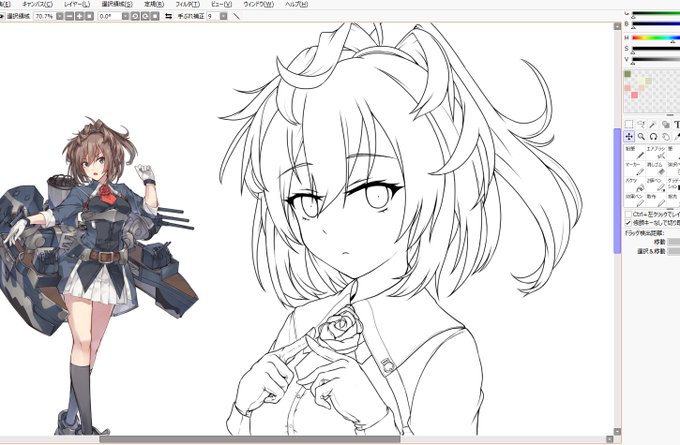Select the Move tool

(x=628, y=137)
